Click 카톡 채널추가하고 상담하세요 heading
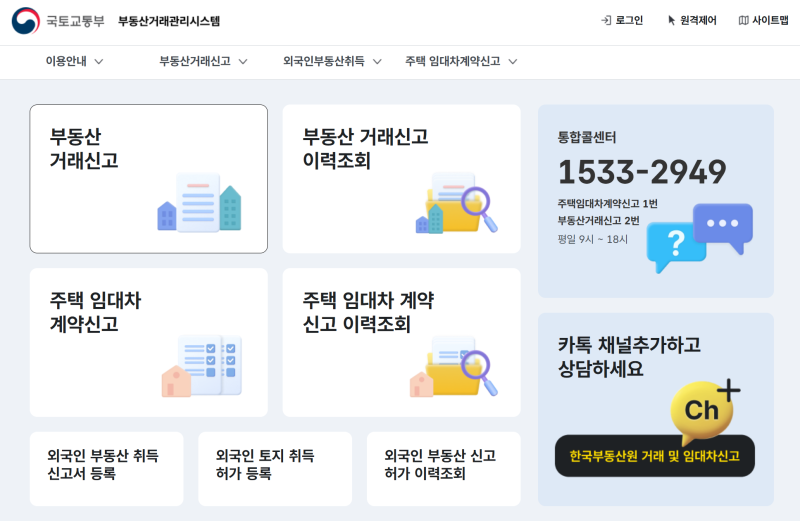This screenshot has height=521, width=800. pyautogui.click(x=629, y=357)
